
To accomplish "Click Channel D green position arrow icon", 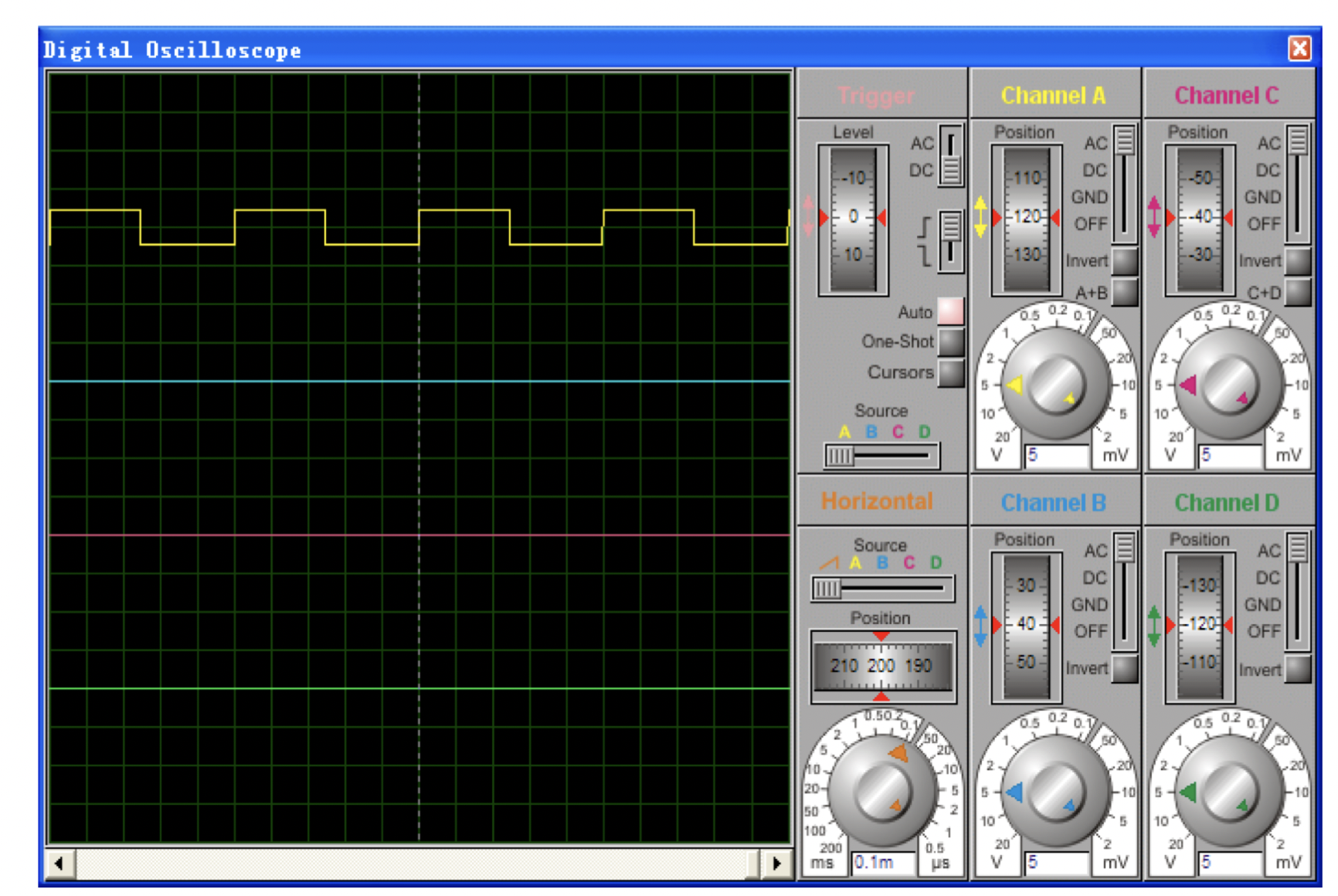I will (1154, 625).
